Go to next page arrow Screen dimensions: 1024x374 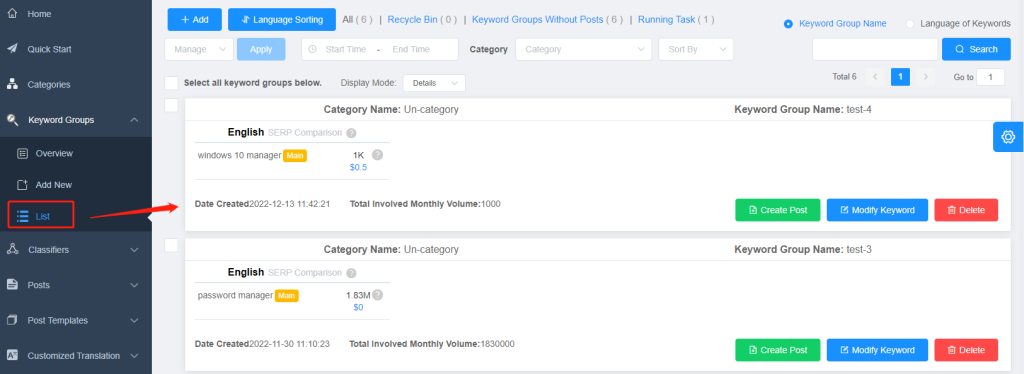tap(925, 77)
